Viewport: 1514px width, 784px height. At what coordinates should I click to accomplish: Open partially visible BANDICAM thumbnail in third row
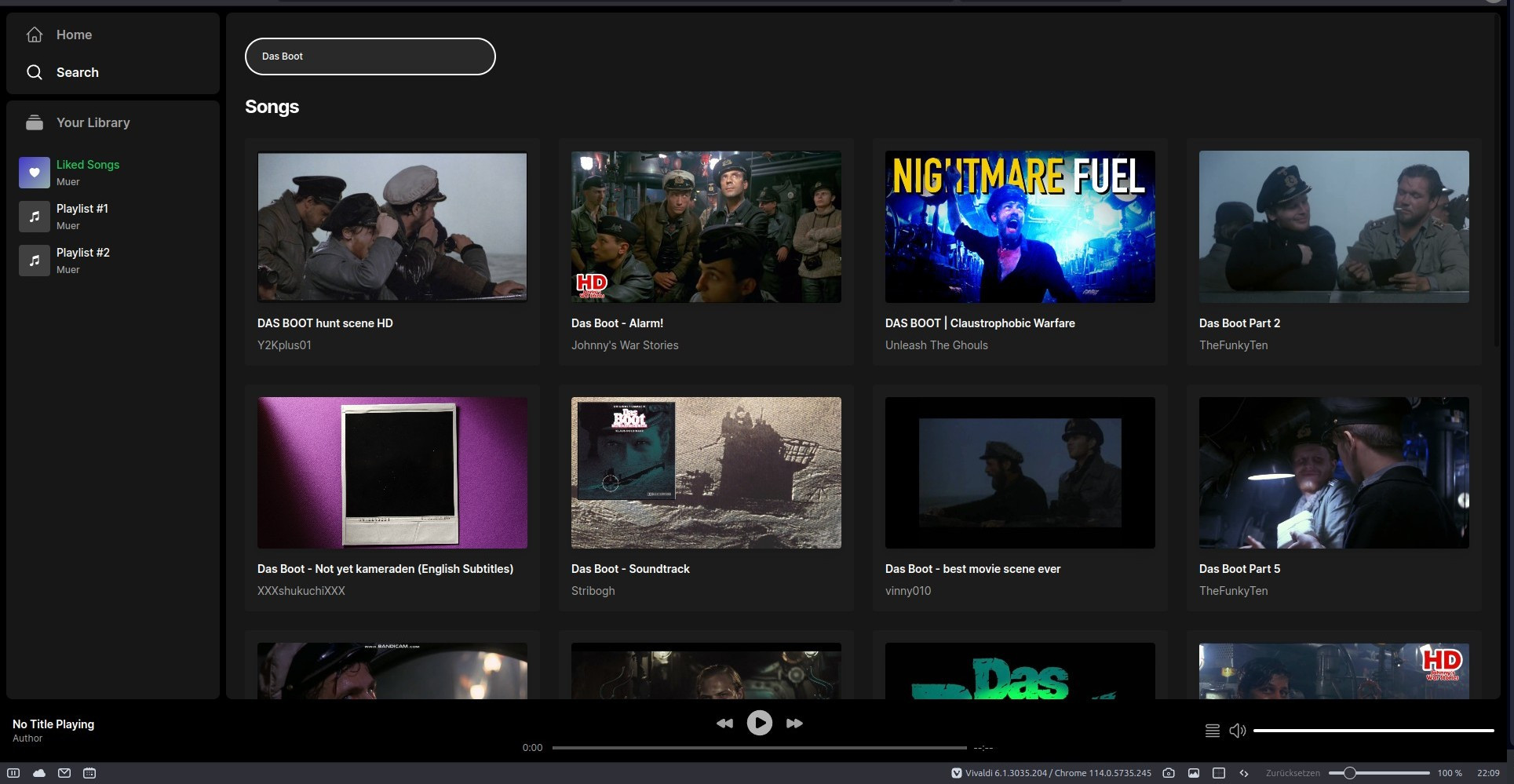tap(392, 671)
